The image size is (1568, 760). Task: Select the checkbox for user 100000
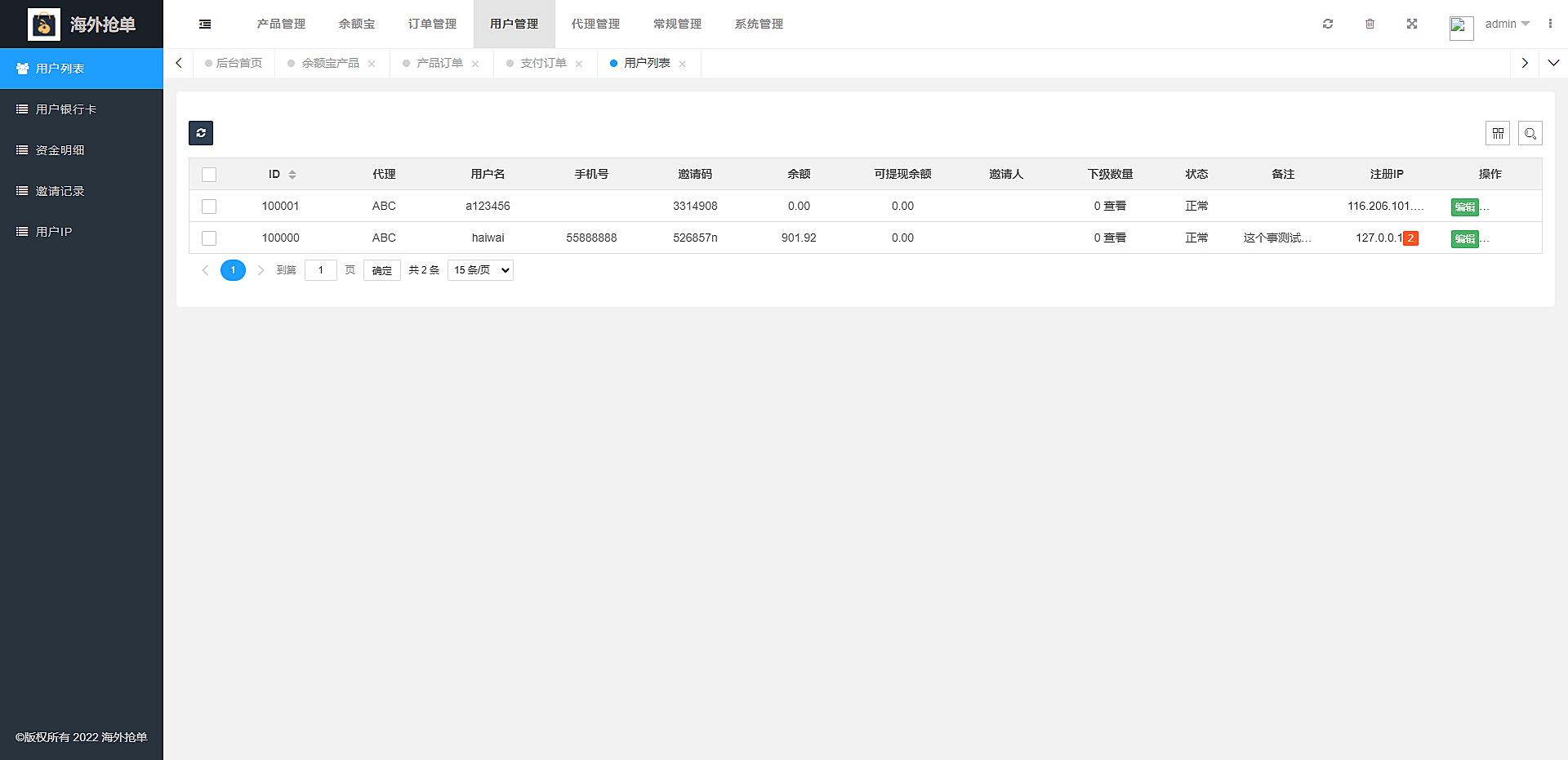[x=209, y=238]
